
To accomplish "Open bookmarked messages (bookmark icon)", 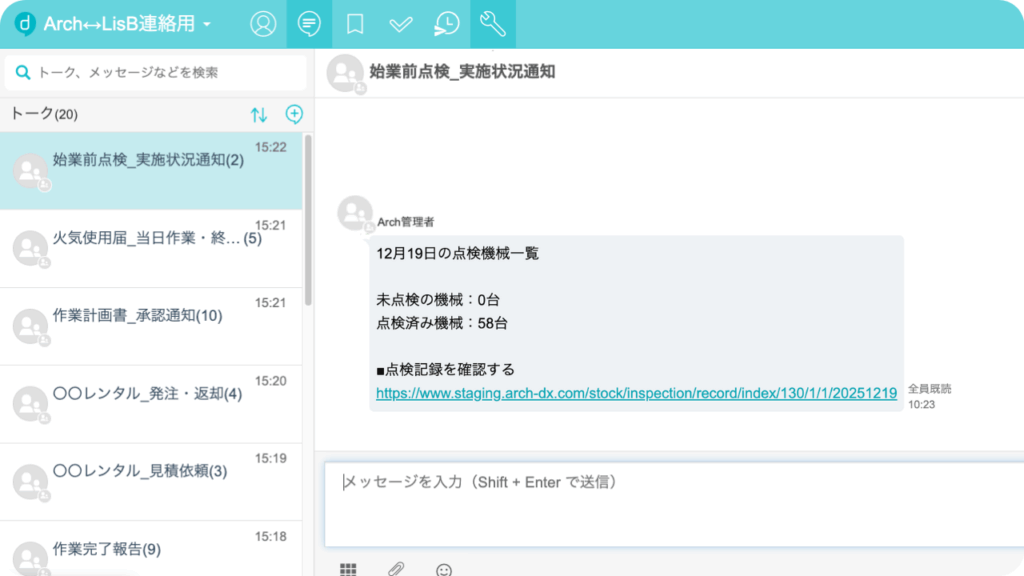I will 355,24.
